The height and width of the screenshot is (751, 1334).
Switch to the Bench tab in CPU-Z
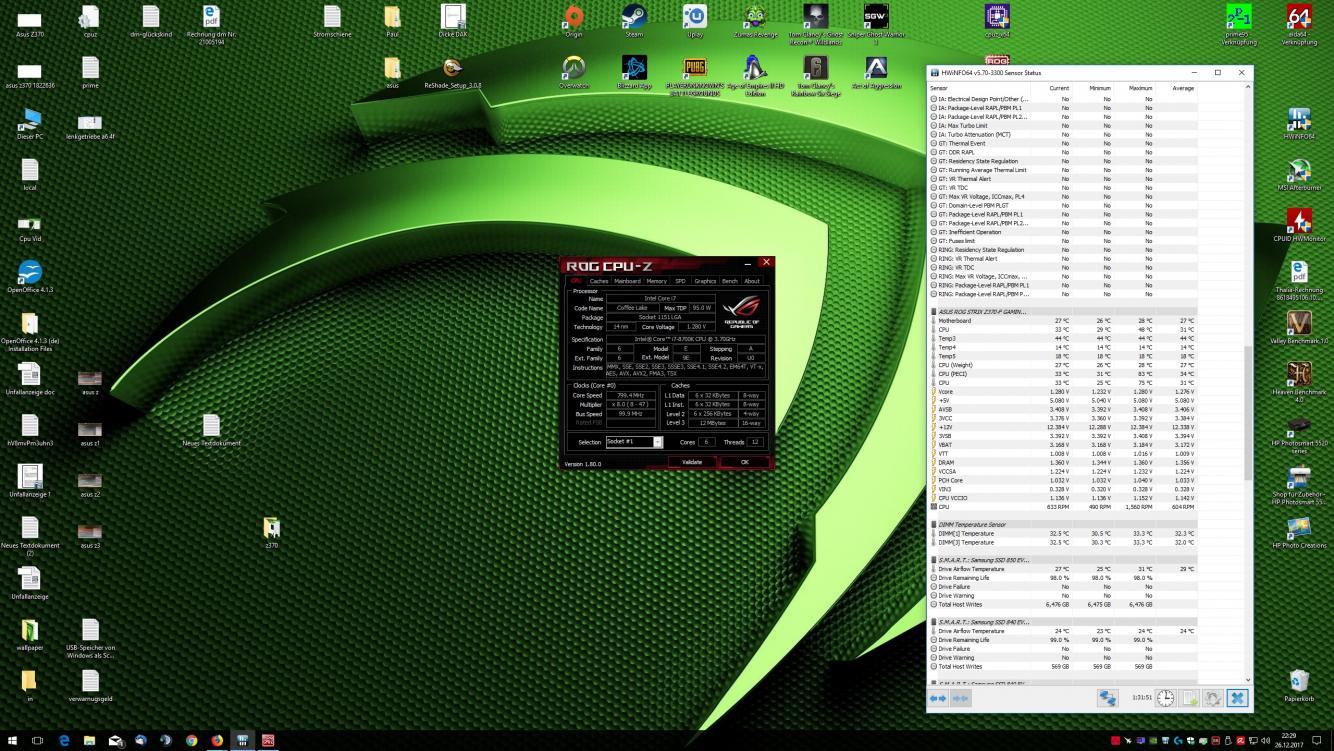coord(730,281)
